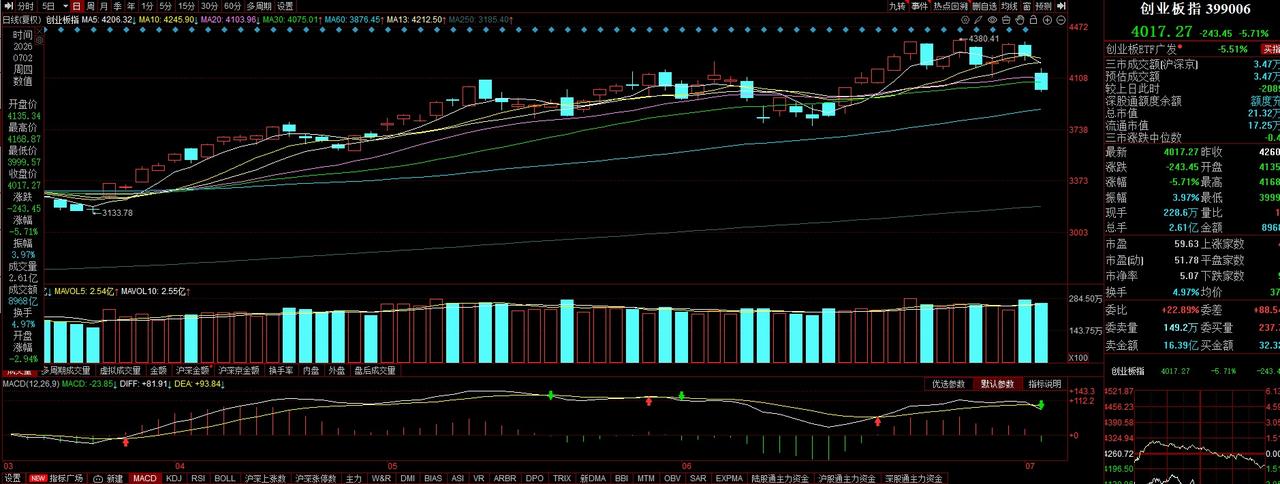The image size is (1280, 484).
Task: Open the target circle settings icon
Action: tap(965, 20)
